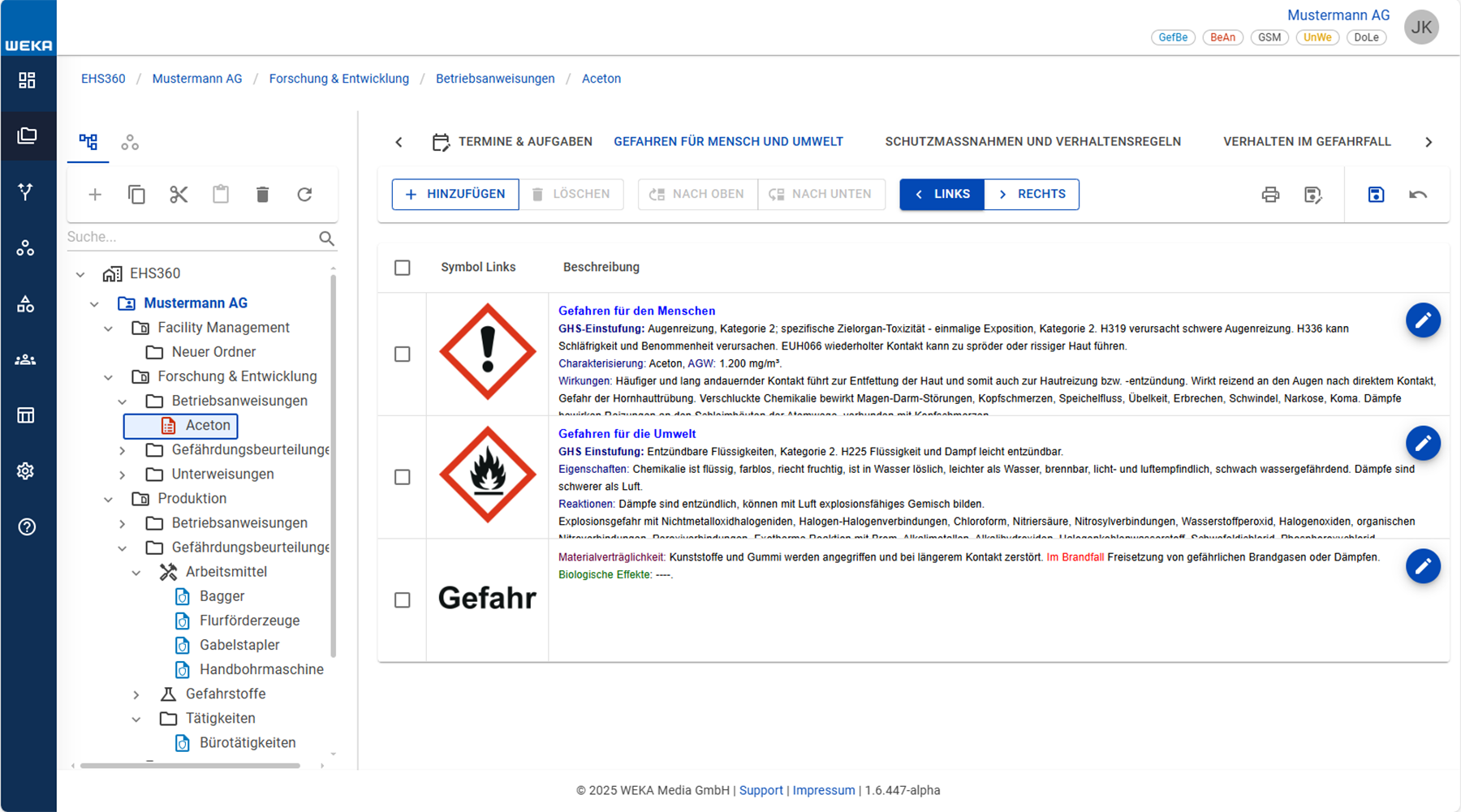Undo changes with the arrow icon
The width and height of the screenshot is (1461, 812).
(1418, 195)
